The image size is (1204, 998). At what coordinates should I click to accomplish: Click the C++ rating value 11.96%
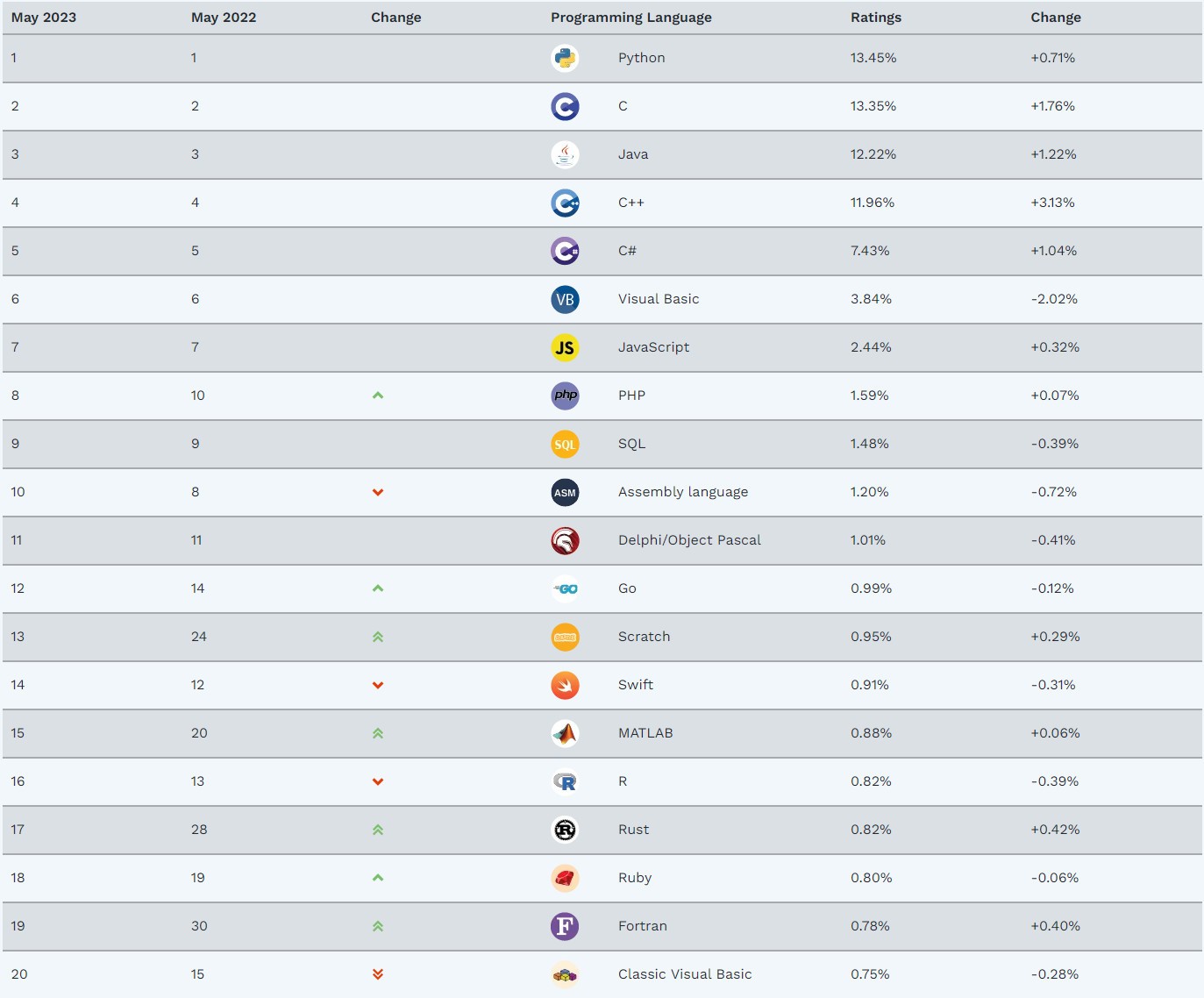pos(873,203)
